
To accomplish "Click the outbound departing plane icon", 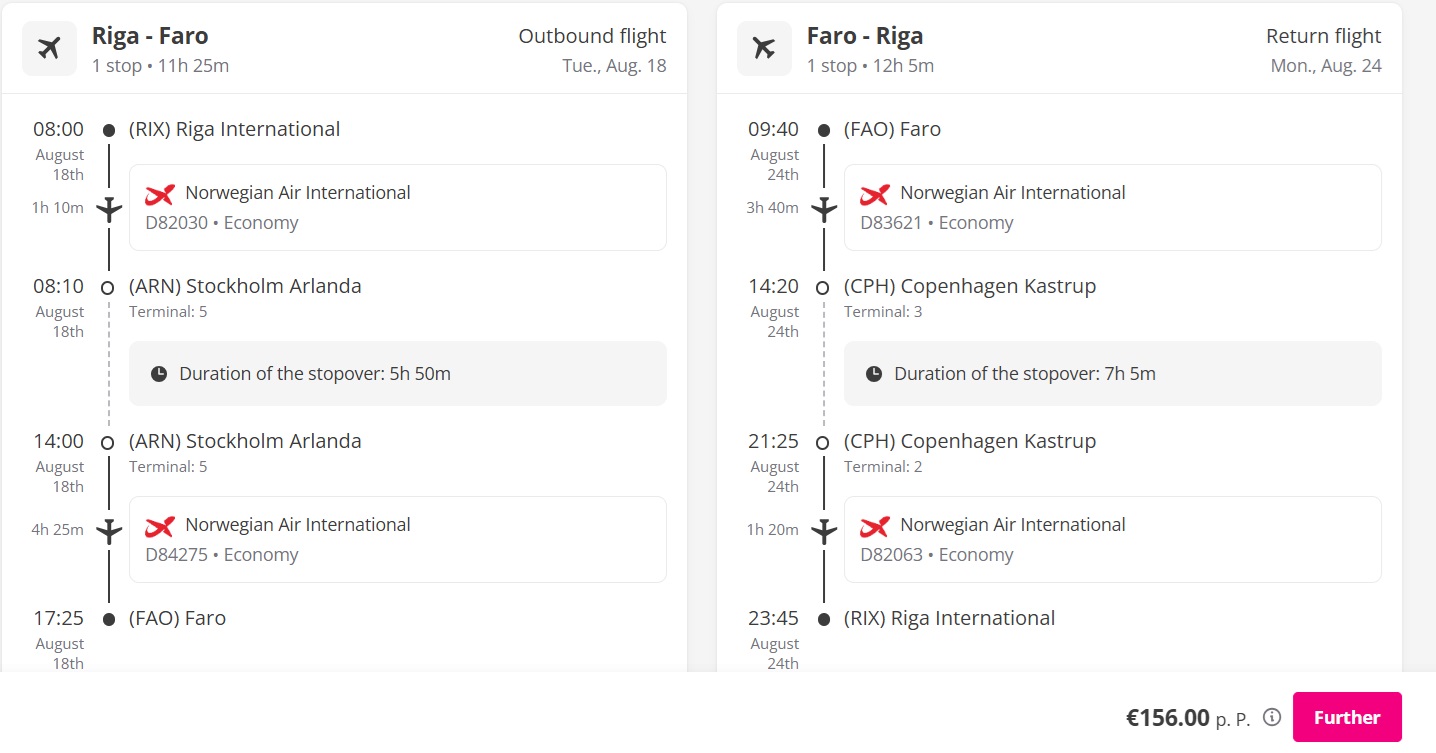I will (x=49, y=48).
